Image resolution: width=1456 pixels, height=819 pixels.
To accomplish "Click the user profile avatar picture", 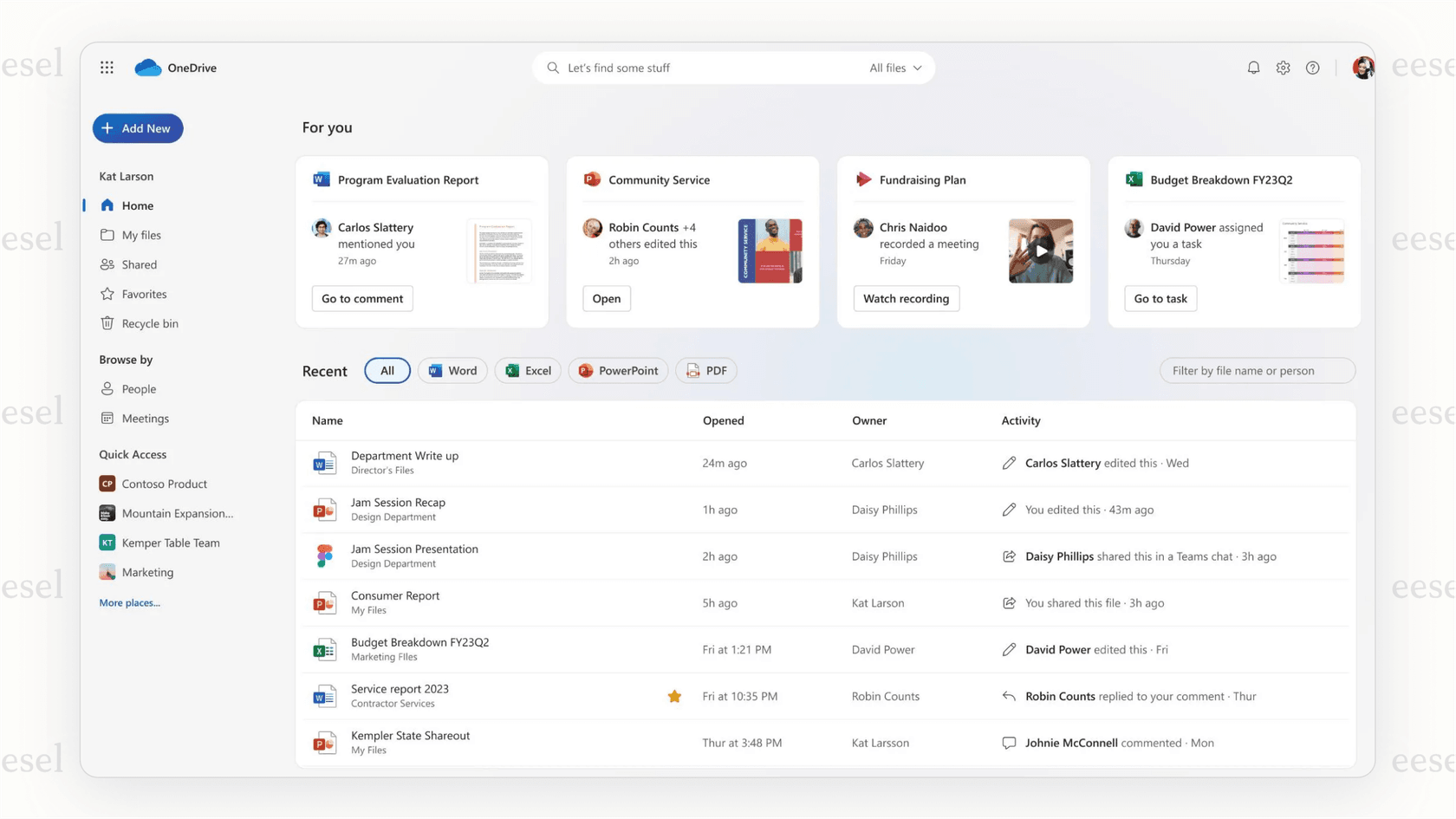I will 1363,67.
